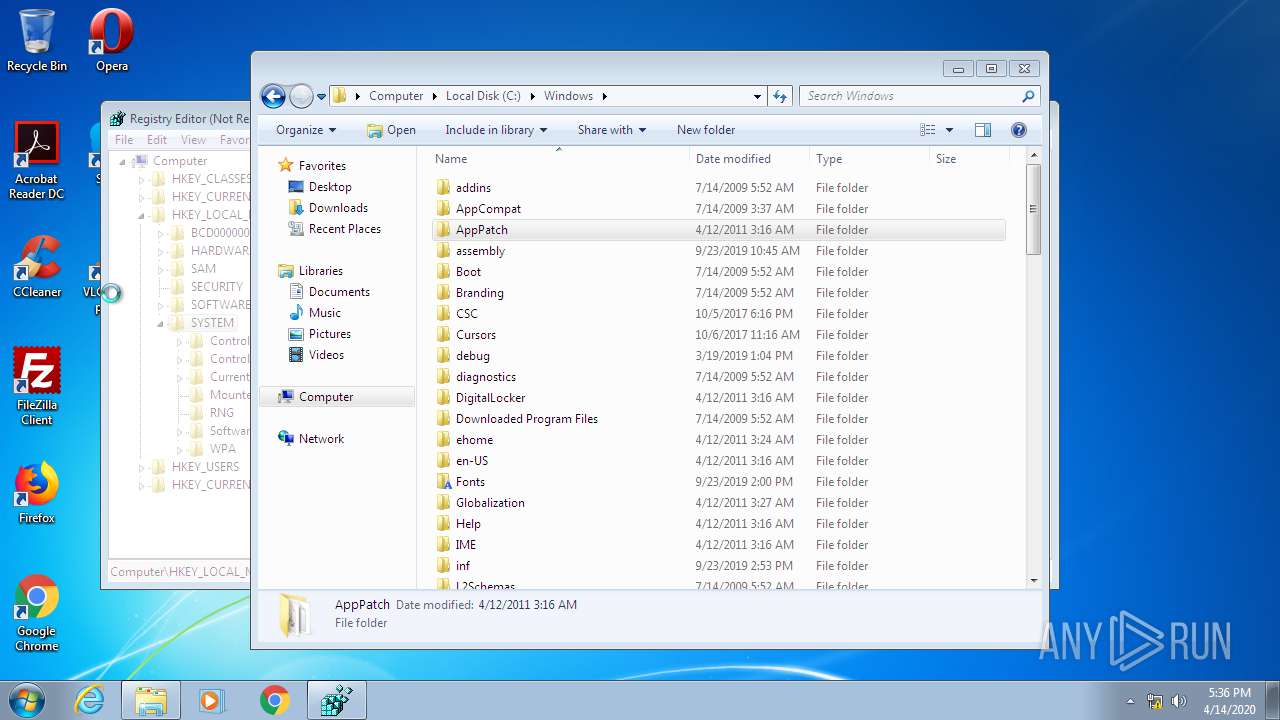Open Internet Explorer from taskbar
The height and width of the screenshot is (720, 1280).
(90, 700)
